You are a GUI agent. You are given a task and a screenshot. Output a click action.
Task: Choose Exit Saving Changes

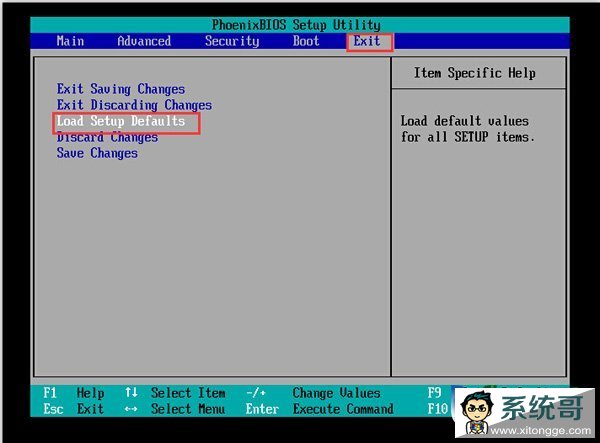tap(121, 89)
